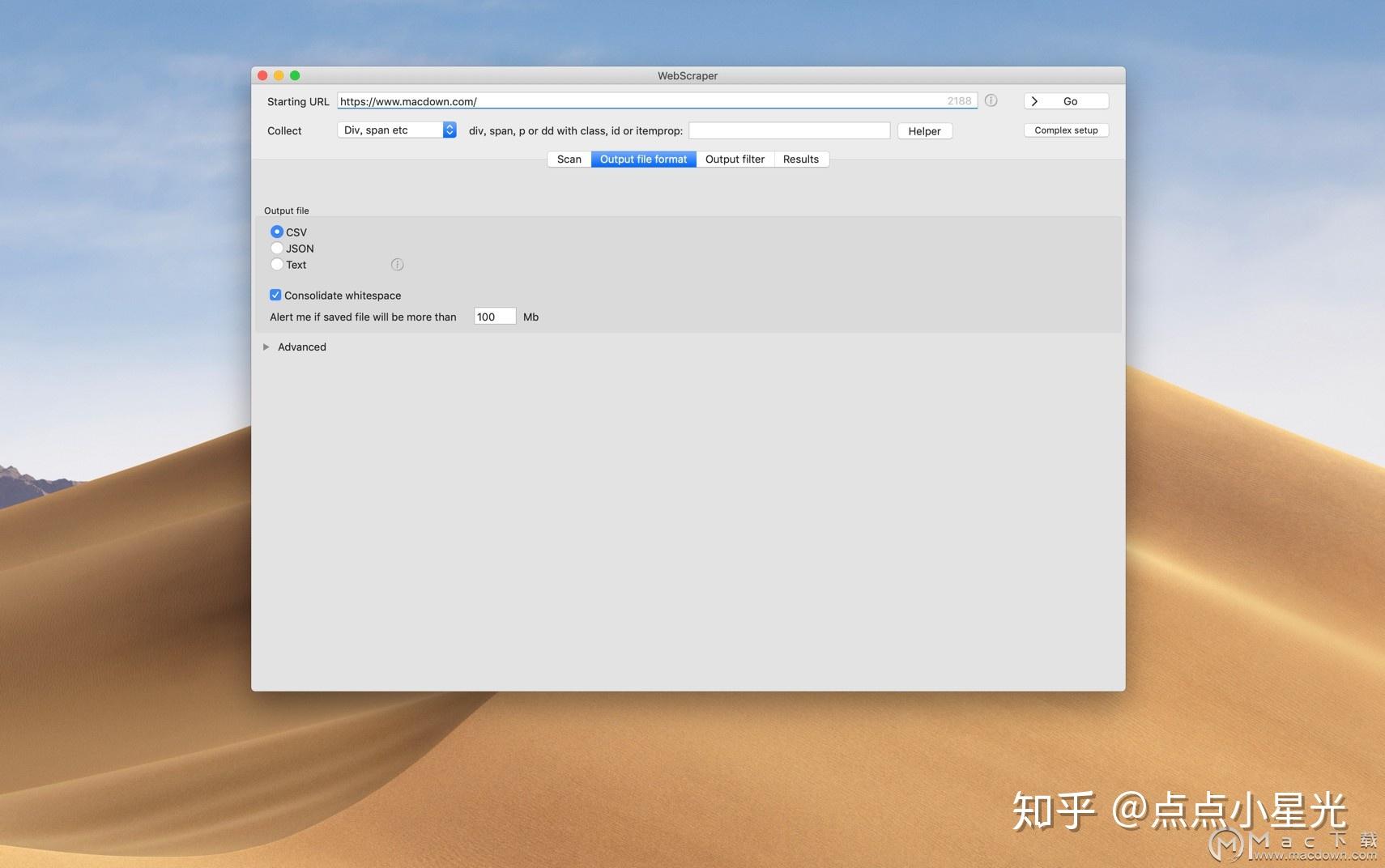Maximize the WebScraper window with green button
1385x868 pixels.
(295, 75)
